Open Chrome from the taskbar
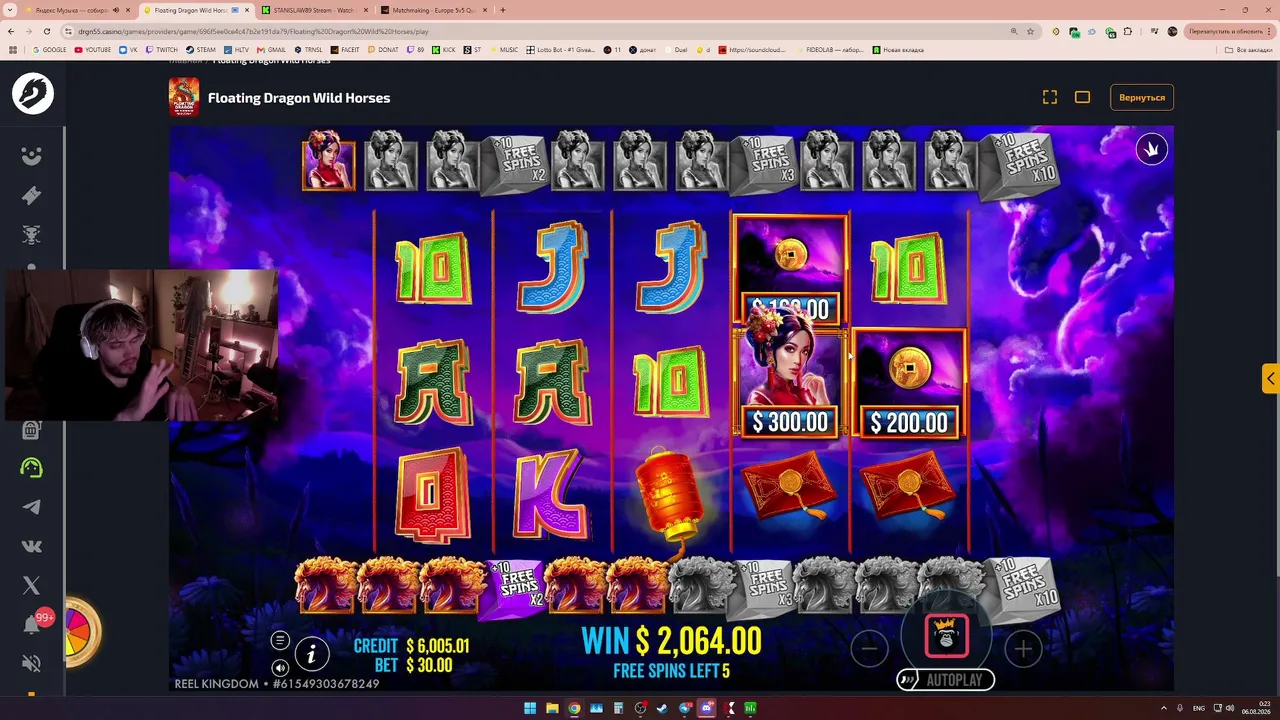Screen dimensions: 1280x720 (574, 709)
